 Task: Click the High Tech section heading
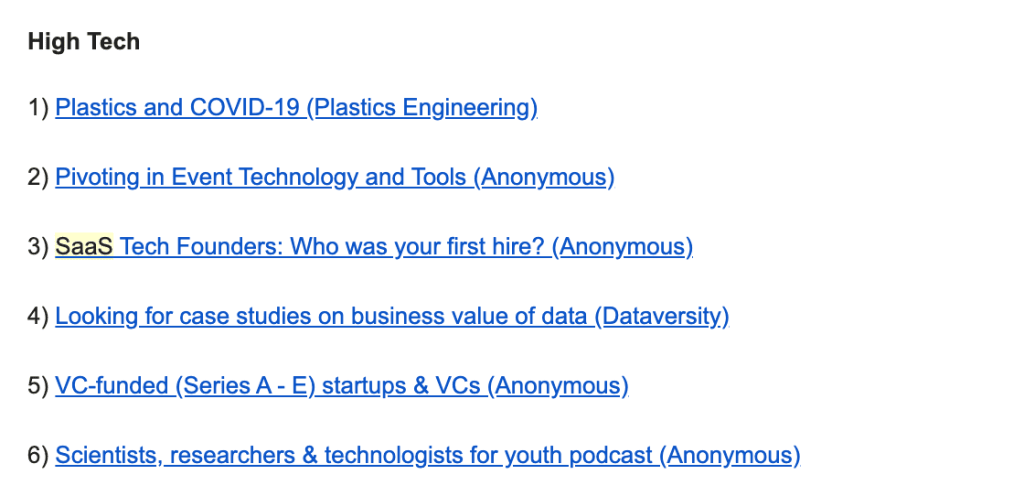pyautogui.click(x=84, y=41)
